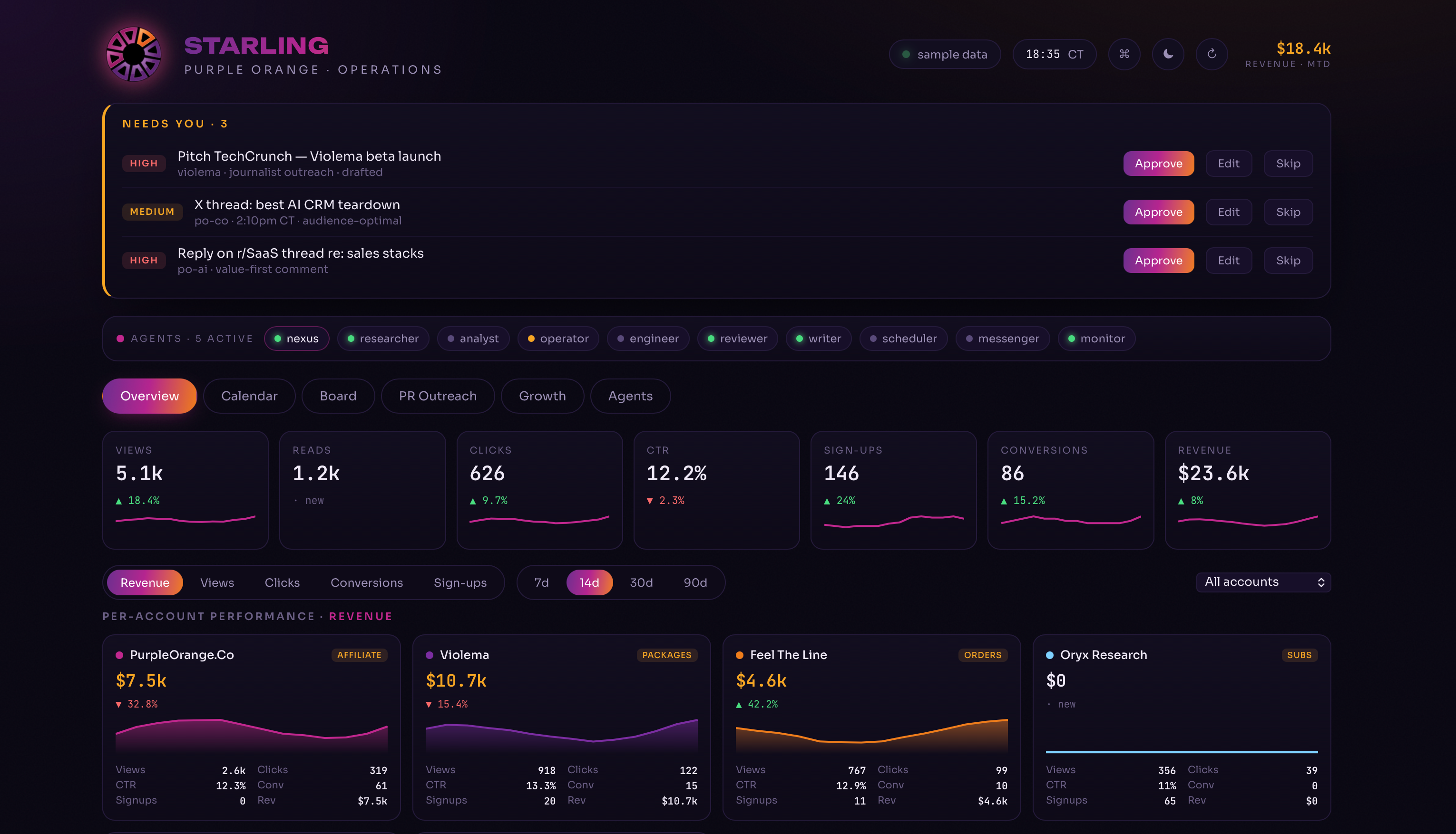The image size is (1456, 834).
Task: Select the Conversions metric filter
Action: pos(367,582)
